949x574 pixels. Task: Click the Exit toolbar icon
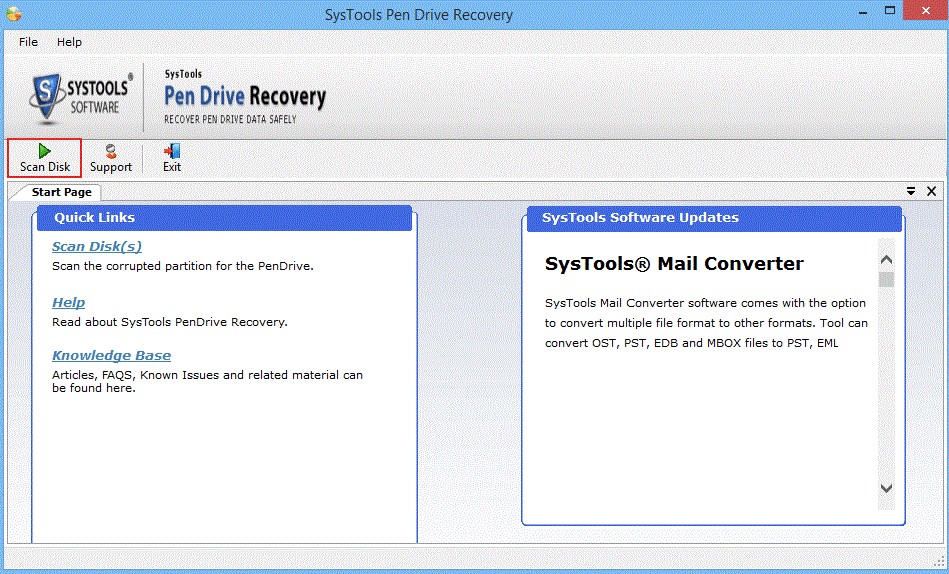click(172, 158)
